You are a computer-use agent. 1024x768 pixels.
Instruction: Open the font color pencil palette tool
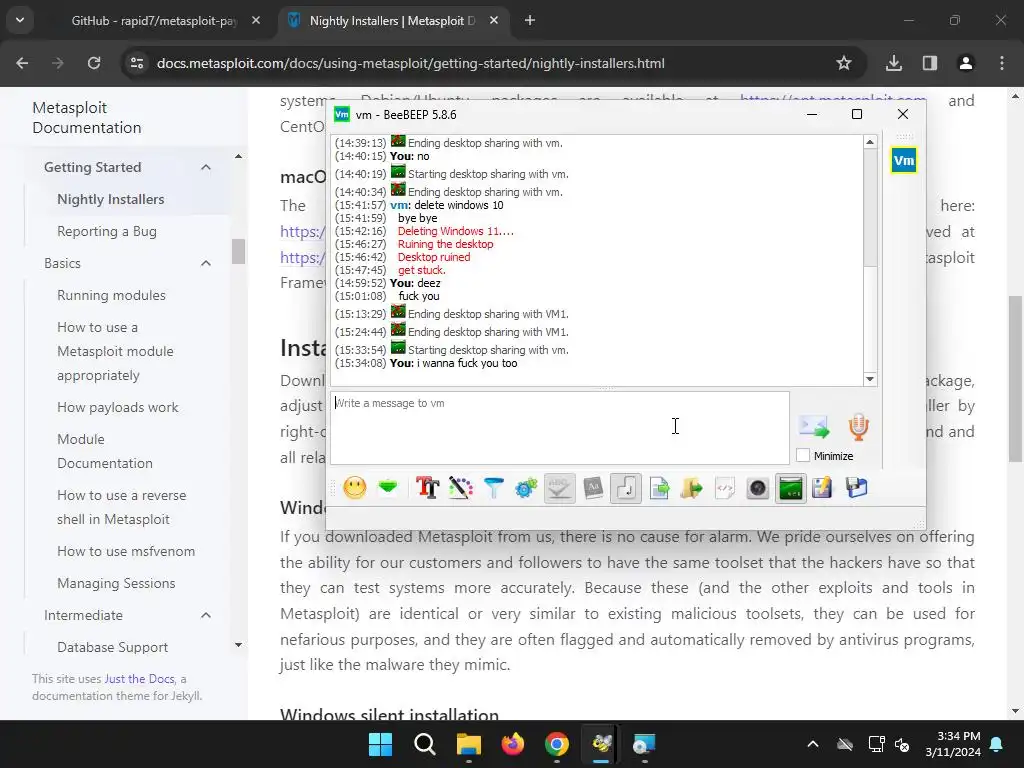[x=461, y=488]
